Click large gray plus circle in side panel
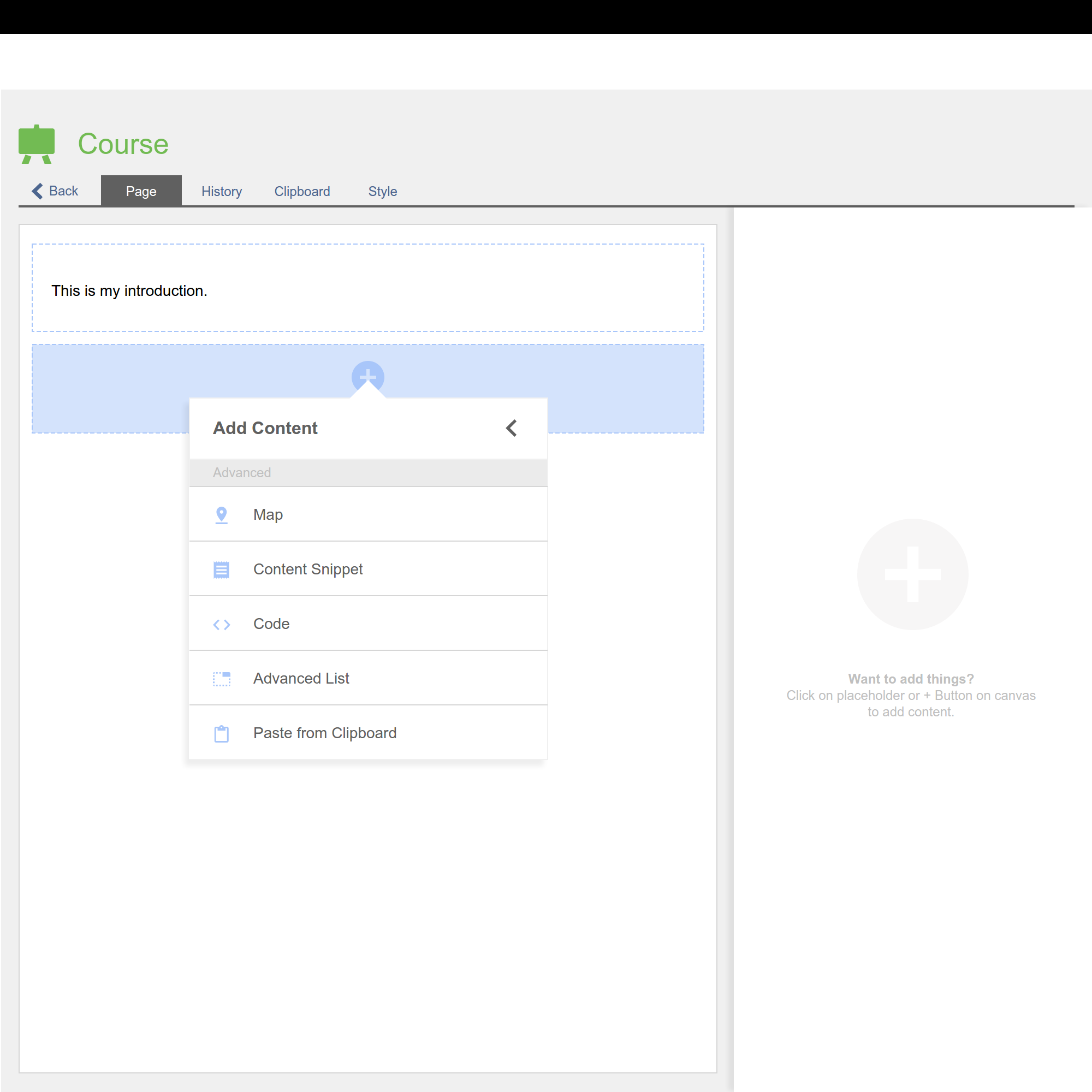1092x1092 pixels. [x=912, y=574]
